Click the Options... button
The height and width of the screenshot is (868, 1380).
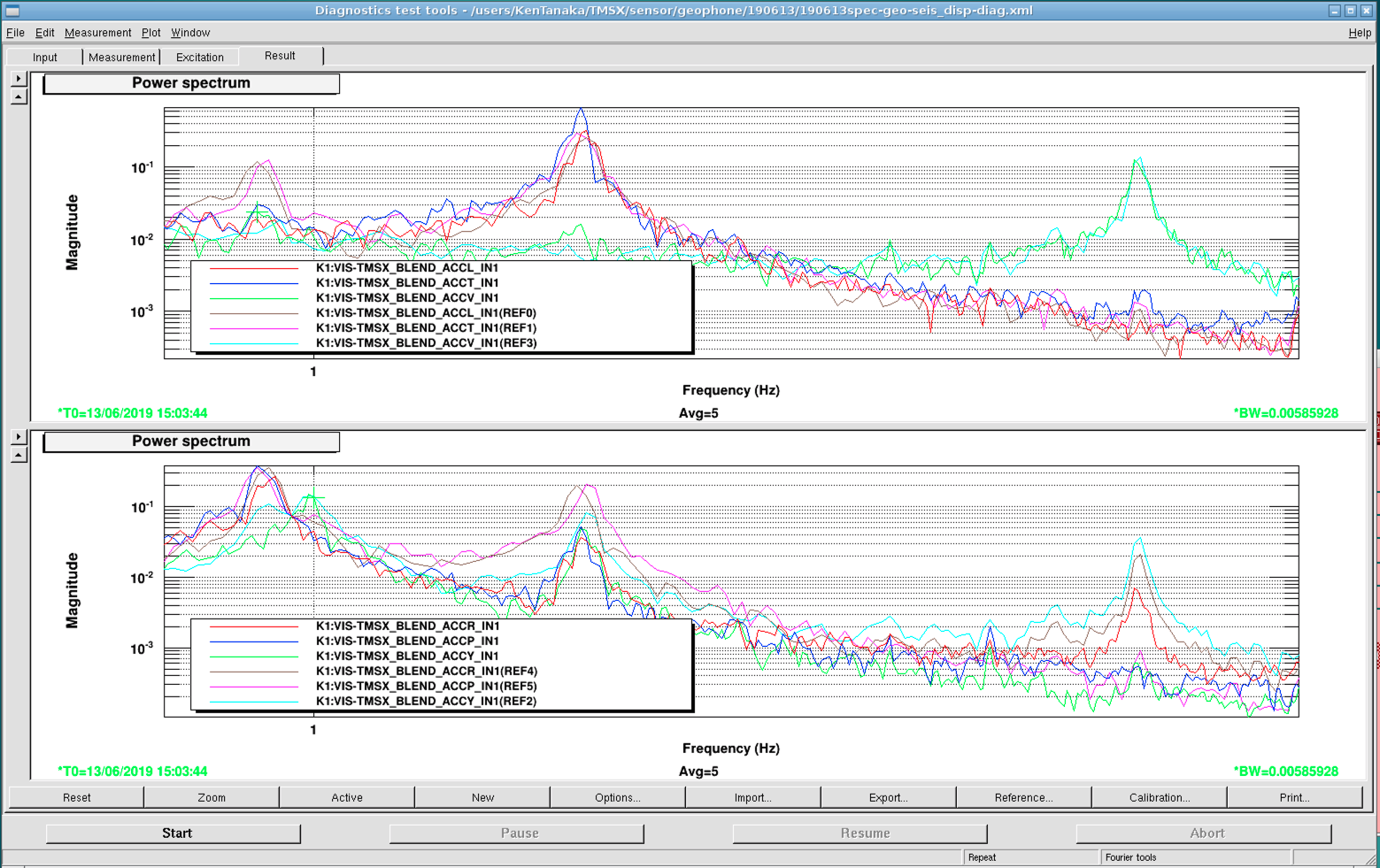pyautogui.click(x=617, y=797)
